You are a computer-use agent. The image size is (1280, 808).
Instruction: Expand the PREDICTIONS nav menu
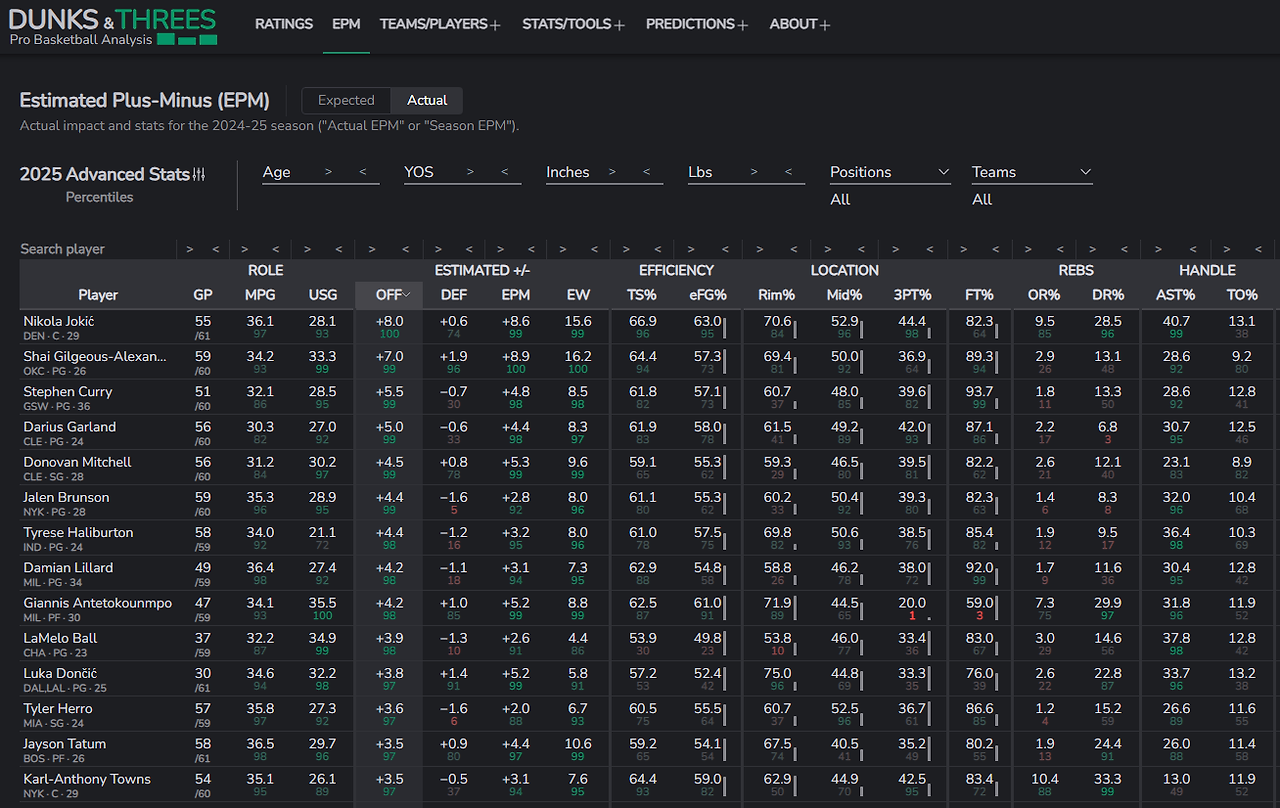click(697, 24)
